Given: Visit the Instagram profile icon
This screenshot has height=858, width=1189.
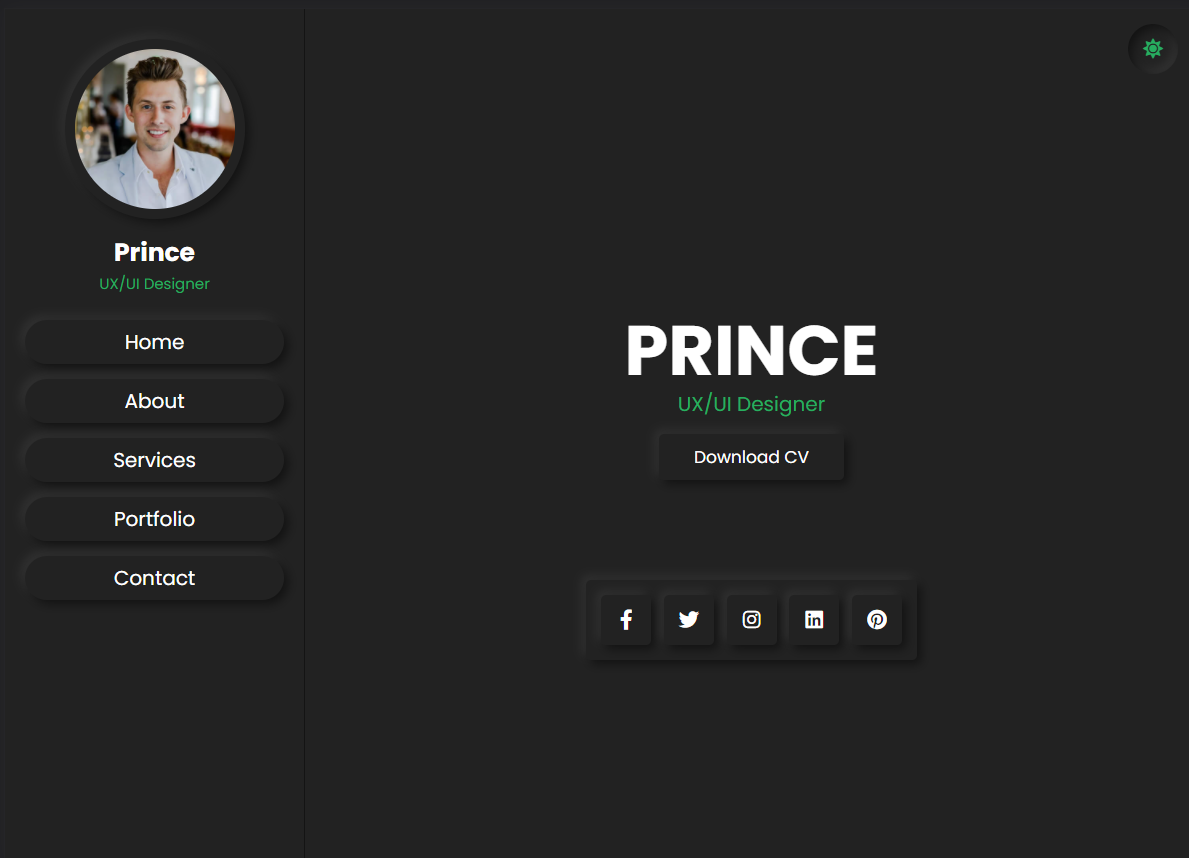Looking at the screenshot, I should pos(751,620).
